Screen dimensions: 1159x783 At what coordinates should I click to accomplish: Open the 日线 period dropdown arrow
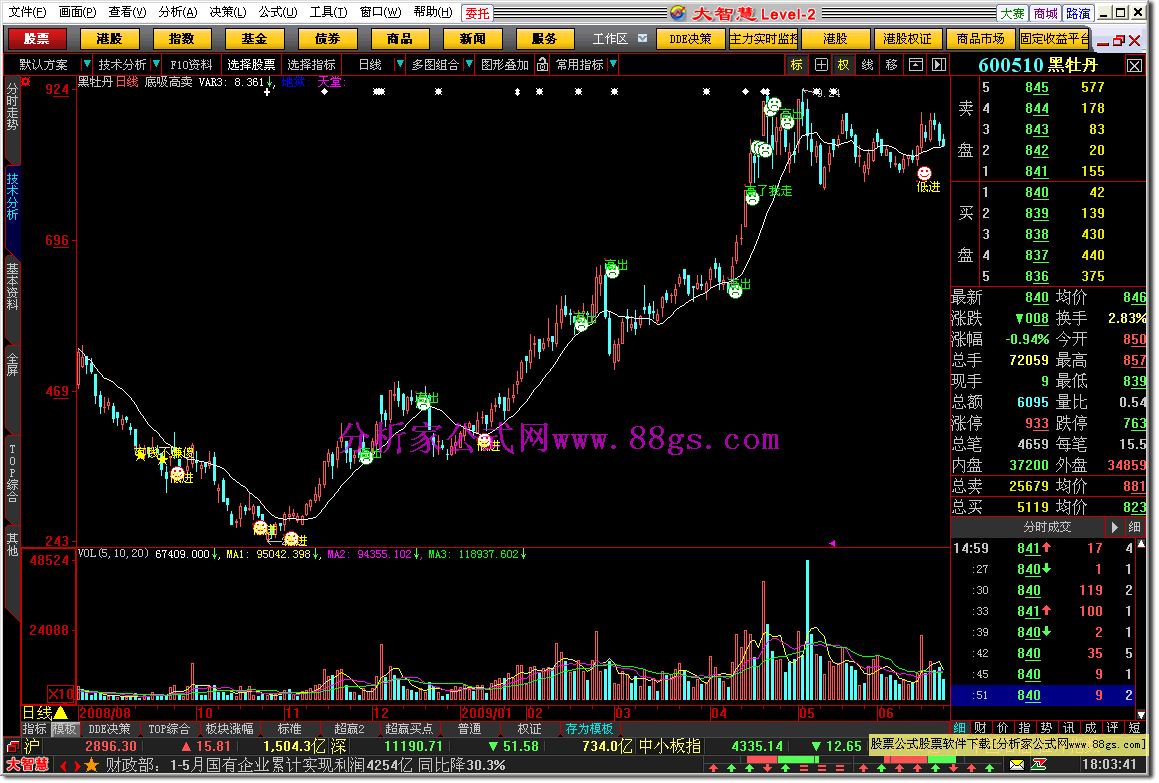(x=400, y=65)
